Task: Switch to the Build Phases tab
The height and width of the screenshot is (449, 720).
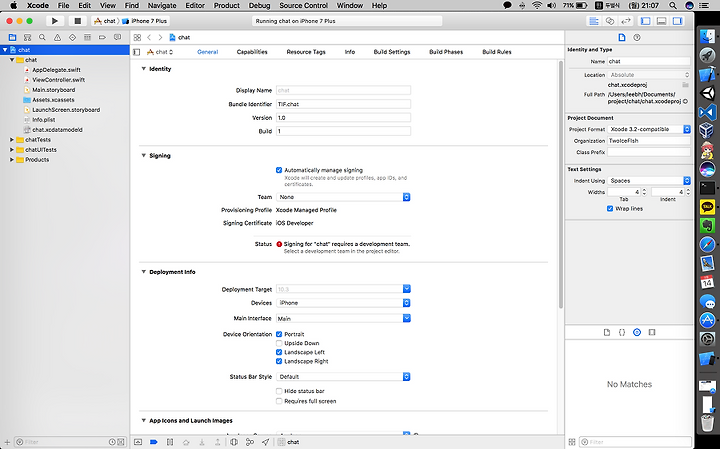Action: 446,52
